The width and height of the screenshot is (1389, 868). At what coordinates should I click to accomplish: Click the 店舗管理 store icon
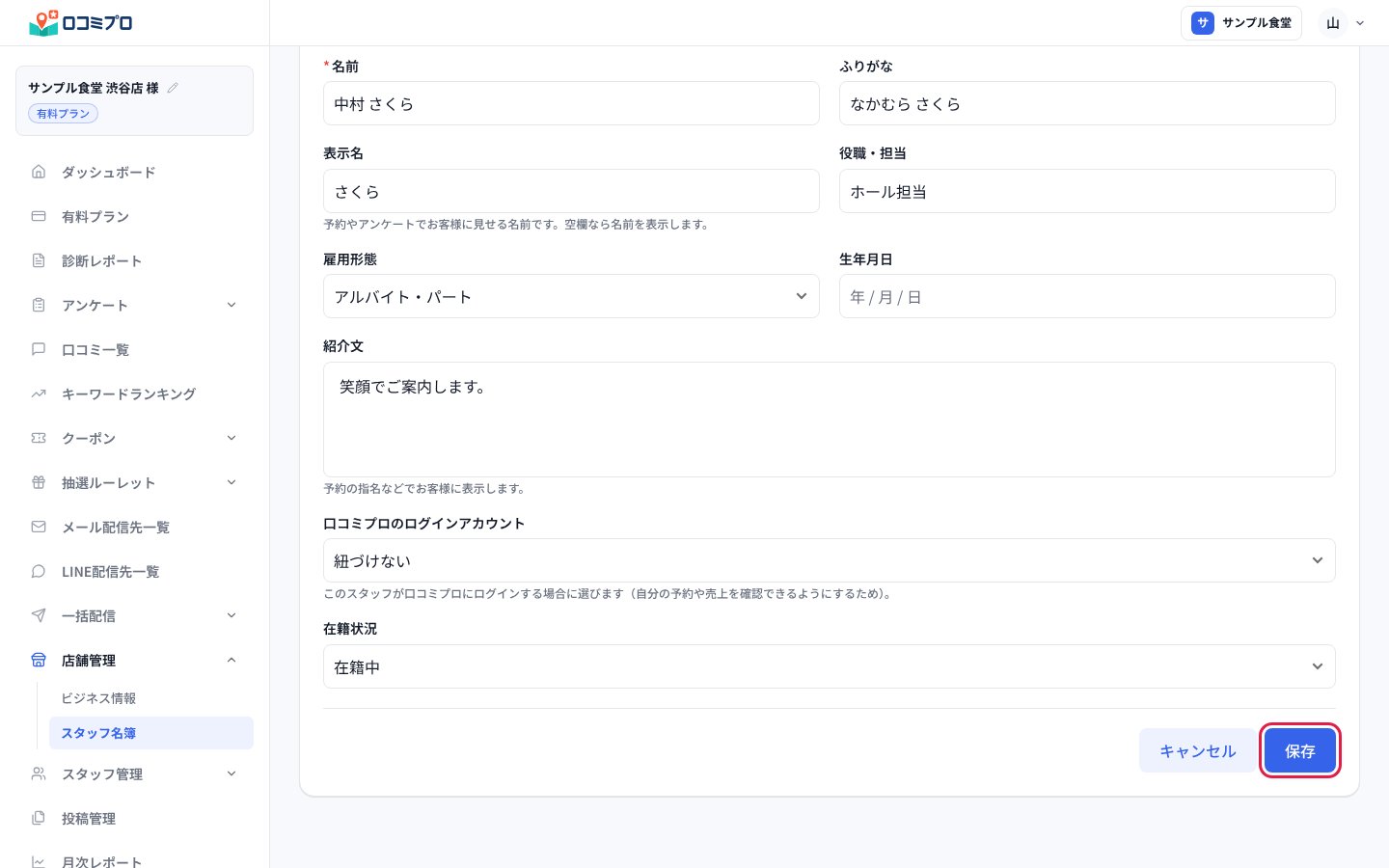(39, 660)
